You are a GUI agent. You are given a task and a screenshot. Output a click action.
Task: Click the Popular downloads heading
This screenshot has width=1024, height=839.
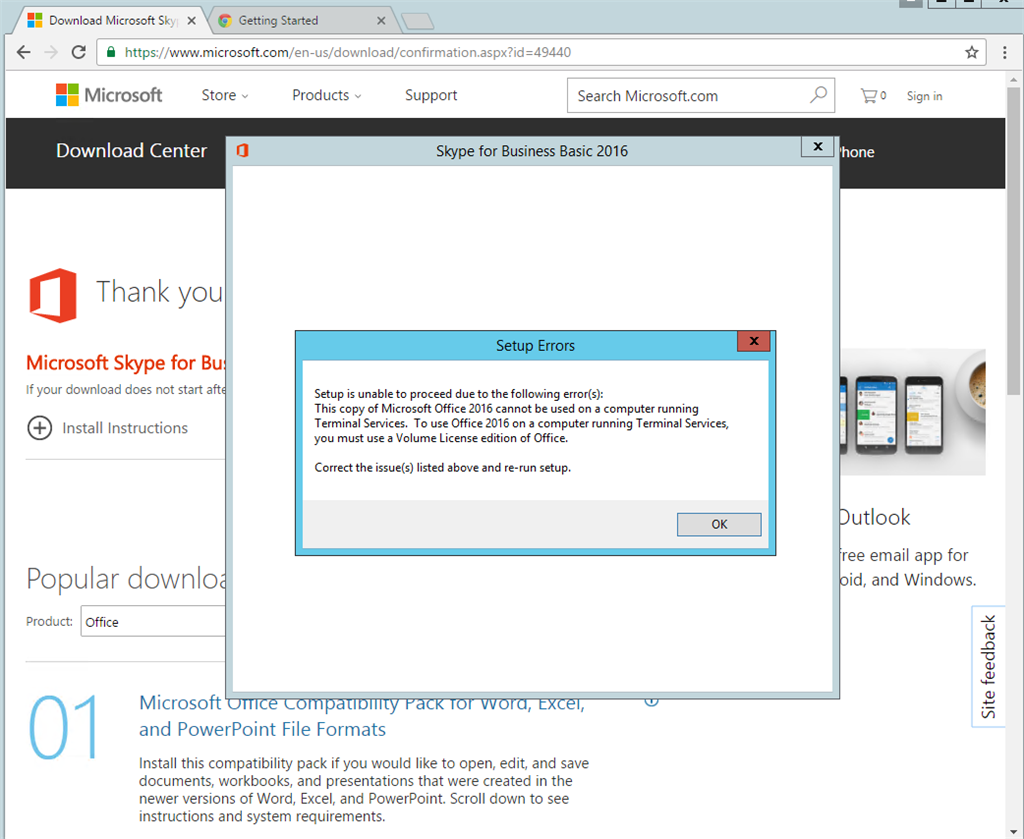tap(126, 578)
